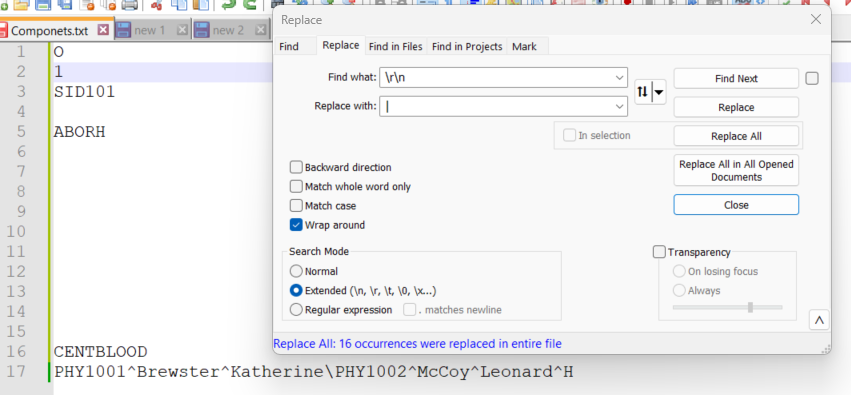Close the Replace dialog window
The width and height of the screenshot is (851, 395).
(815, 20)
